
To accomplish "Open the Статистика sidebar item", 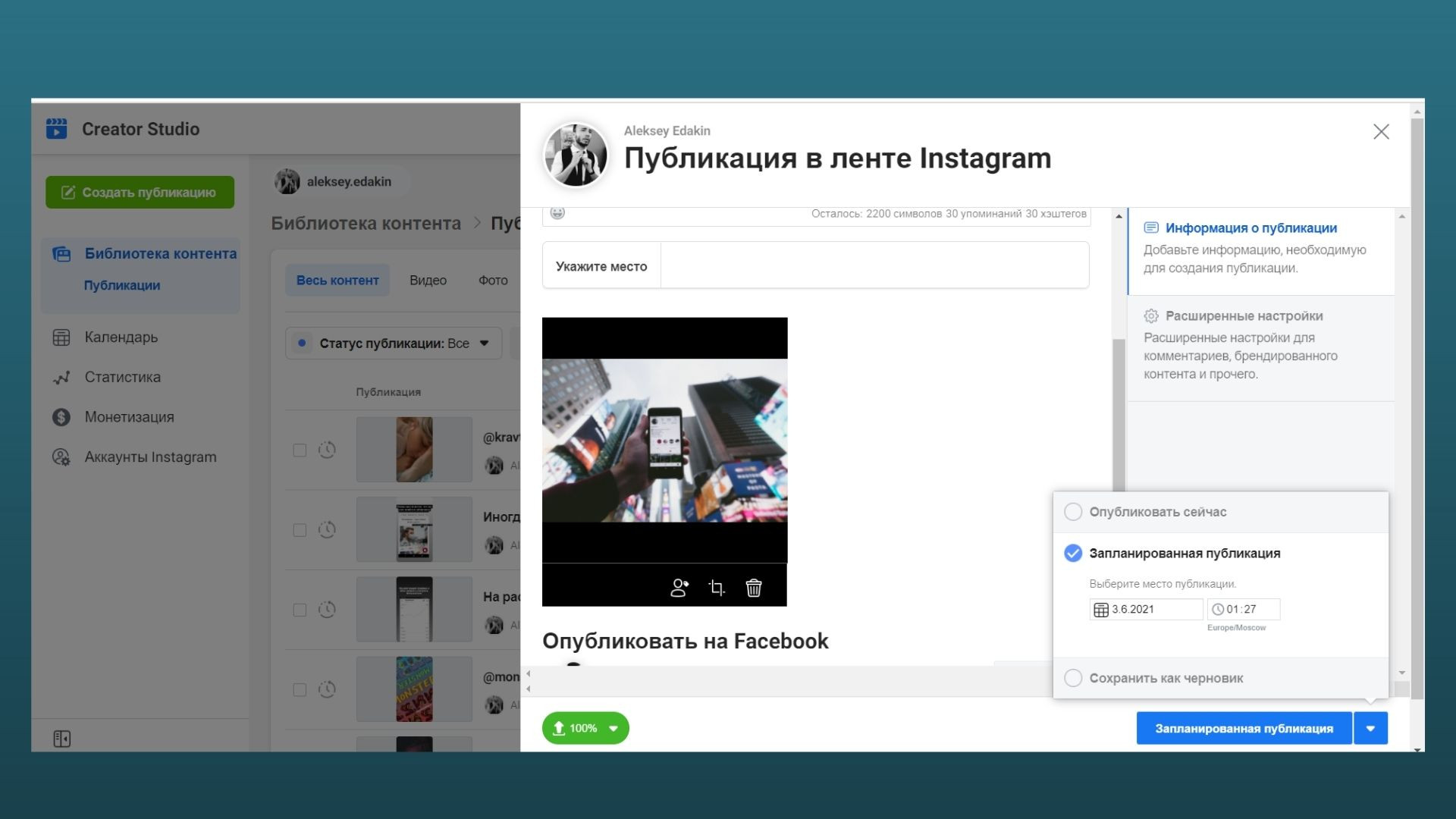I will point(122,378).
